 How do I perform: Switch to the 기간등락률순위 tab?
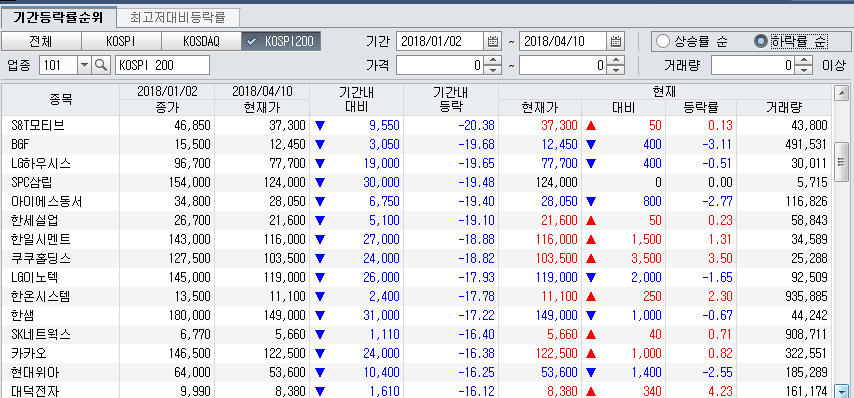(58, 18)
